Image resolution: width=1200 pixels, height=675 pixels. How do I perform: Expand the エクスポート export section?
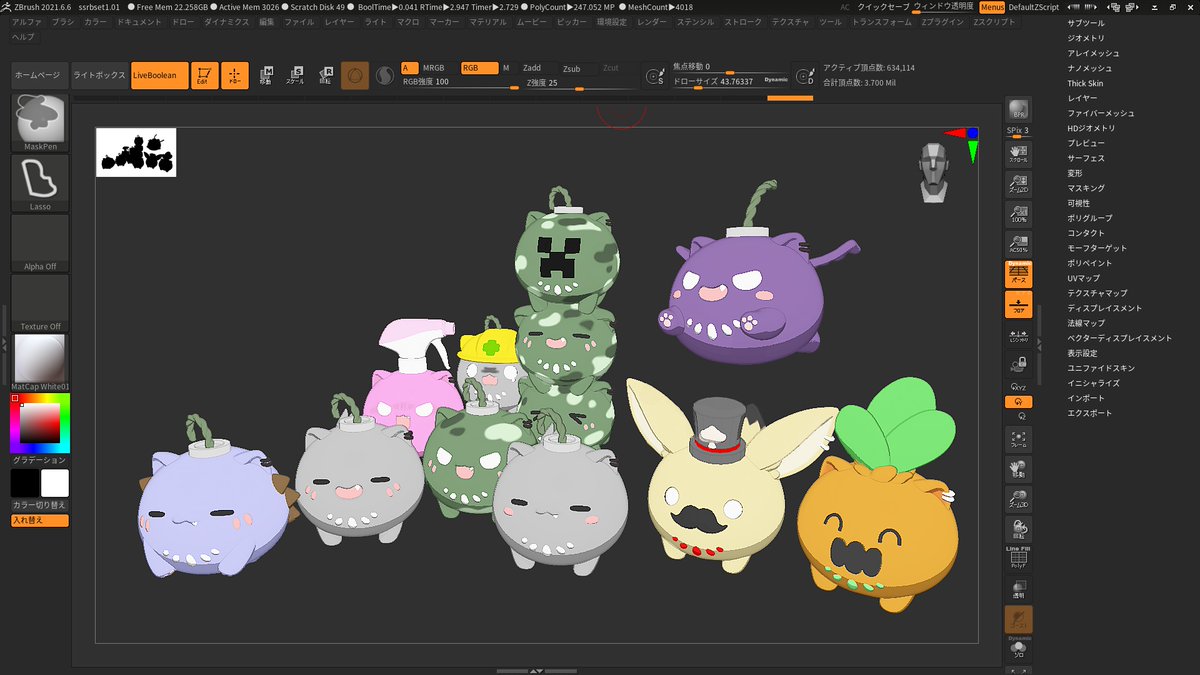(x=1089, y=413)
